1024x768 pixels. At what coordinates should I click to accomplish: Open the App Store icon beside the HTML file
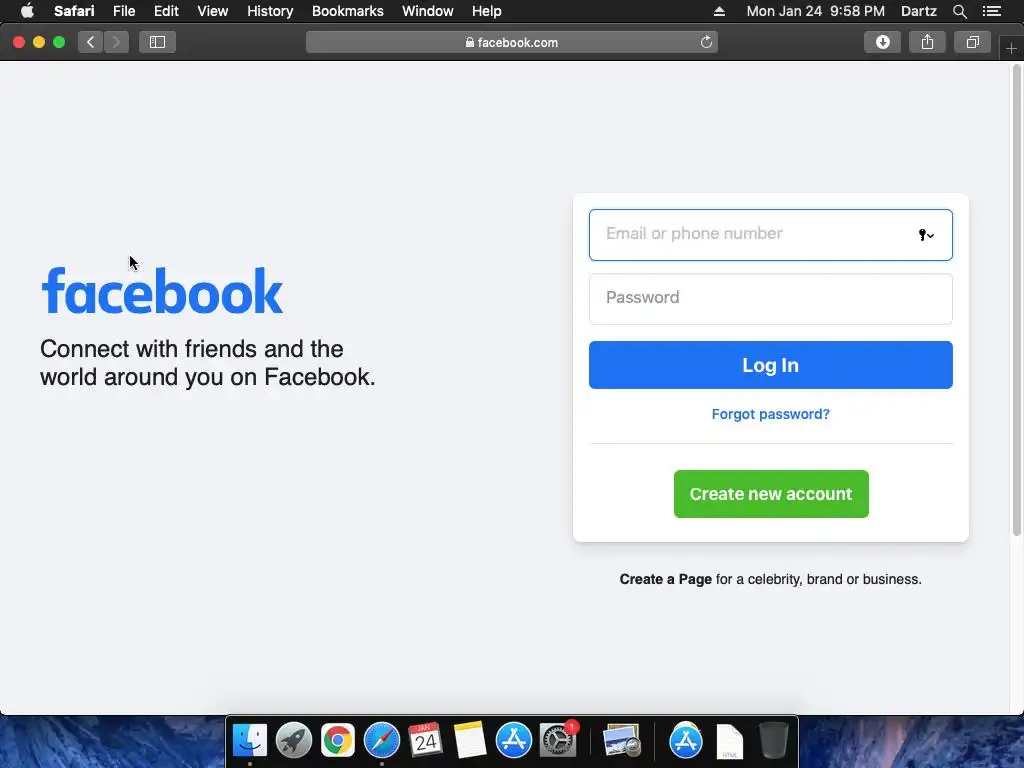tap(686, 741)
